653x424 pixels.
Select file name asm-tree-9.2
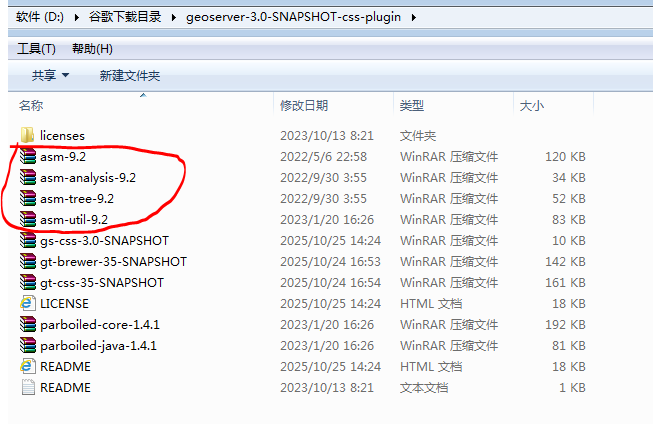(x=77, y=199)
